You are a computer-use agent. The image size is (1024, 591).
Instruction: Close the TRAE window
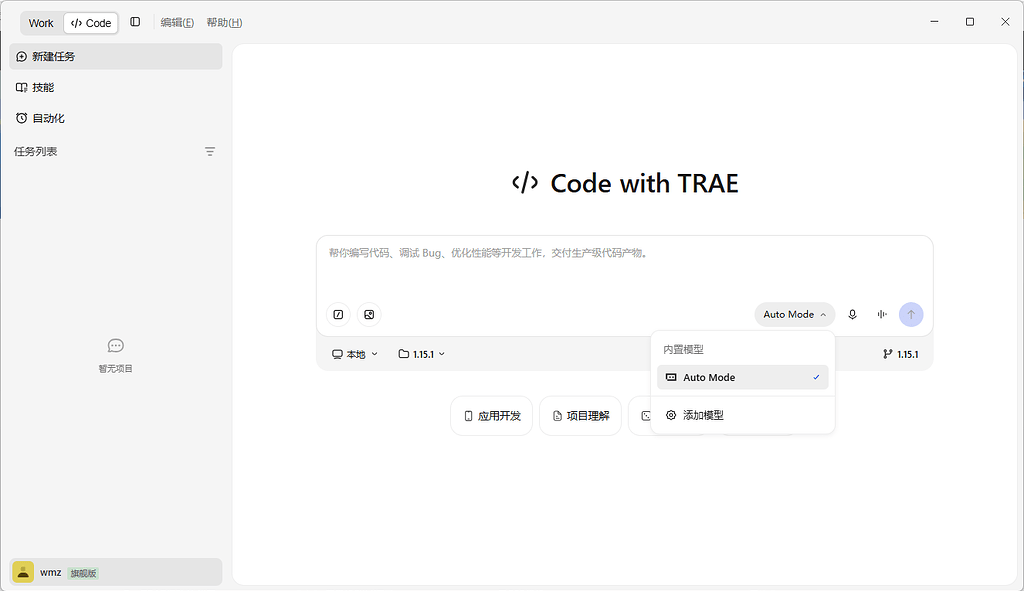click(x=1005, y=22)
